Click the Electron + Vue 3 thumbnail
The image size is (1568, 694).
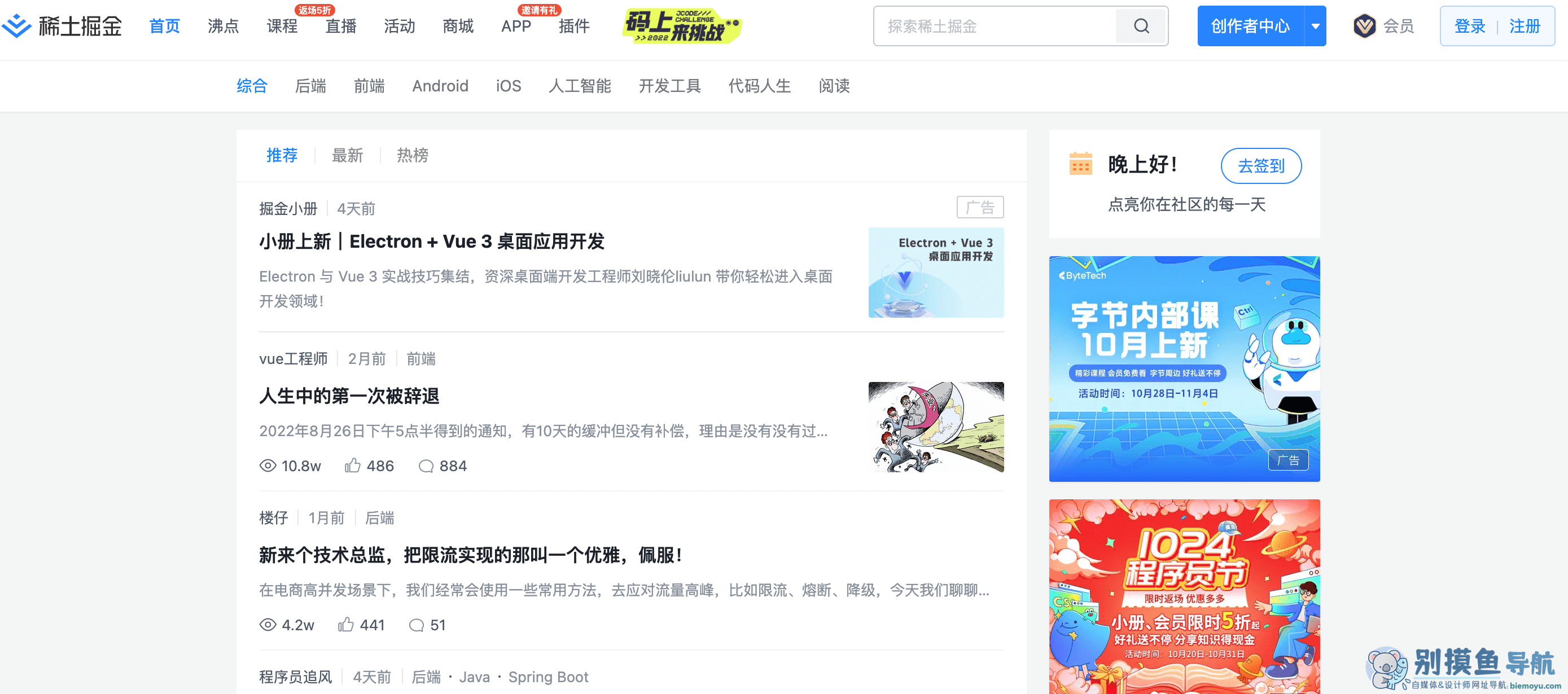tap(936, 273)
